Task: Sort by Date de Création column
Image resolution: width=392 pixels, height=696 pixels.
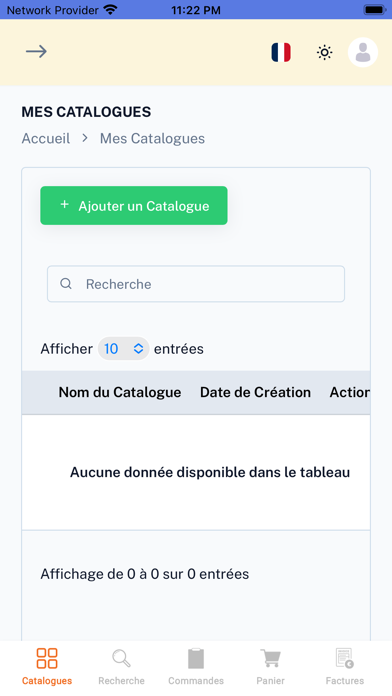Action: [x=255, y=392]
